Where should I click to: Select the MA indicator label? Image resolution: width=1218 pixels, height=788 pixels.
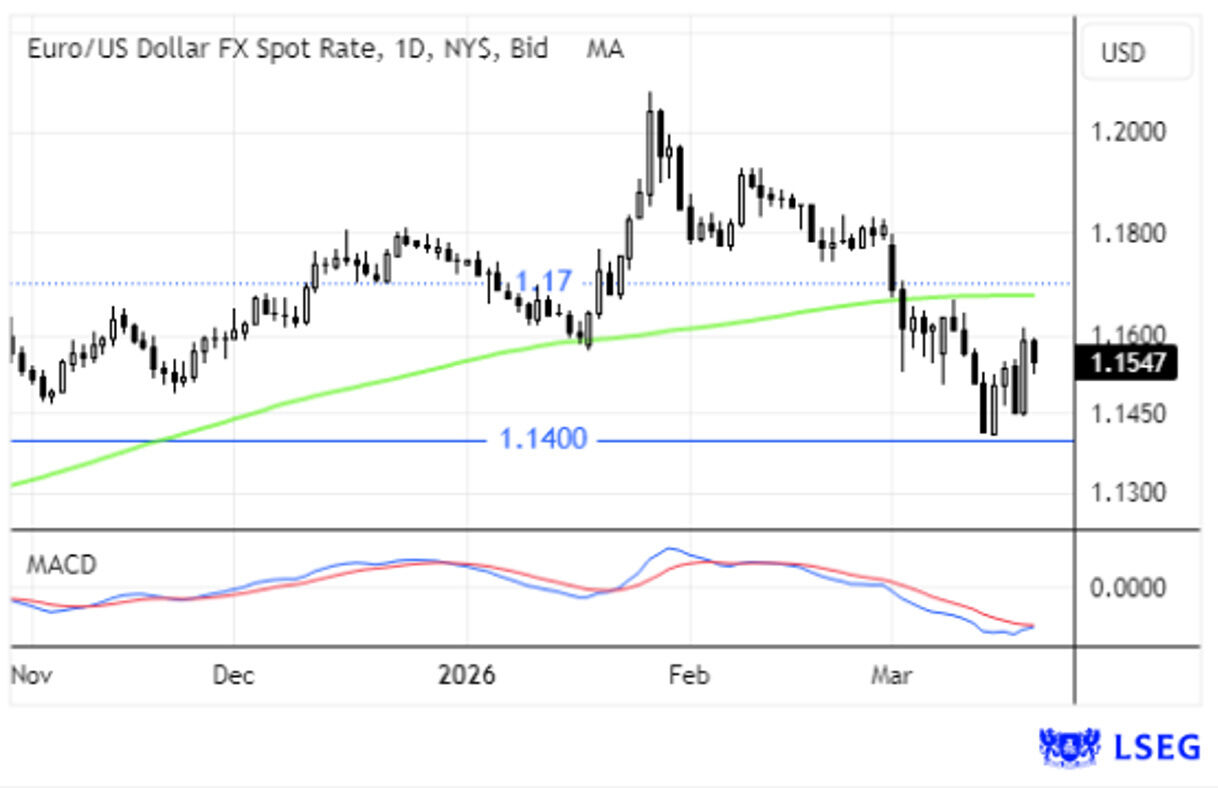(604, 49)
